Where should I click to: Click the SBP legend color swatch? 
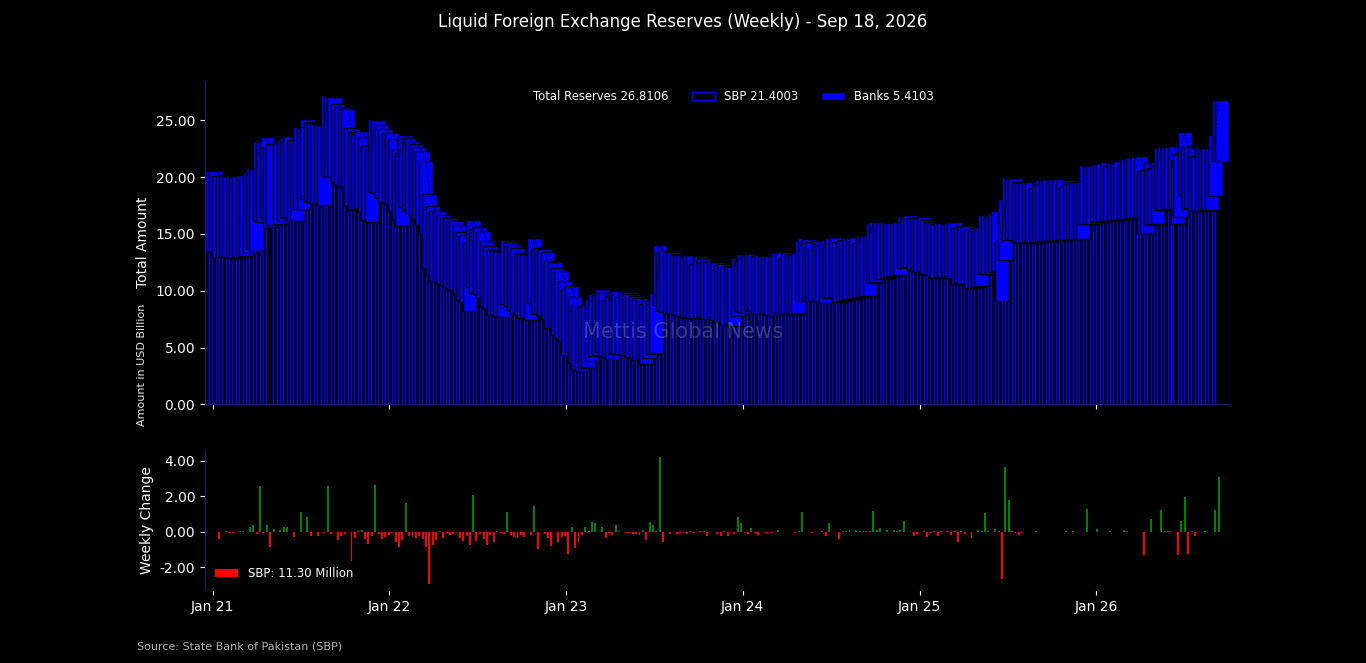[704, 97]
